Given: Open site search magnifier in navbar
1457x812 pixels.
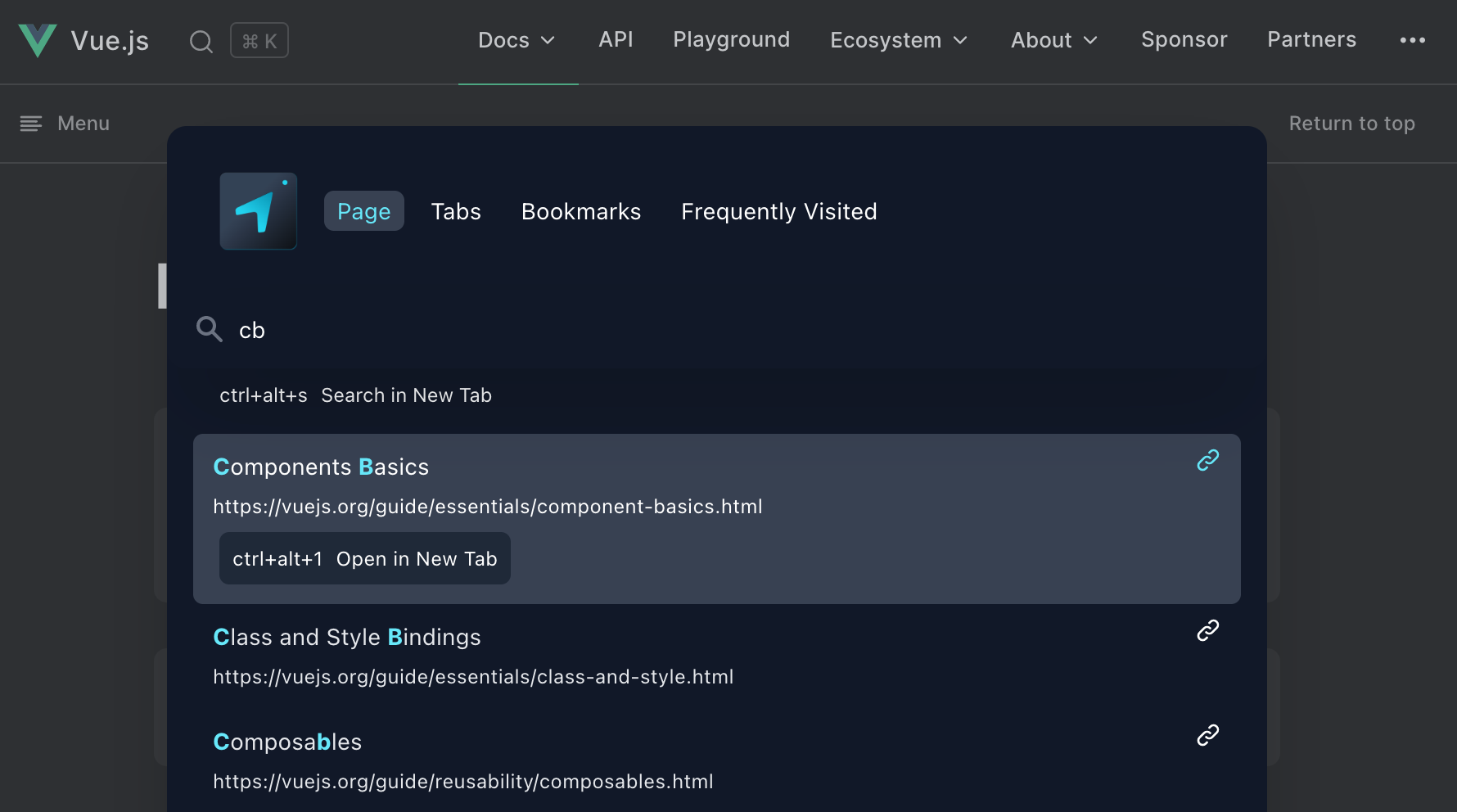Looking at the screenshot, I should [201, 41].
